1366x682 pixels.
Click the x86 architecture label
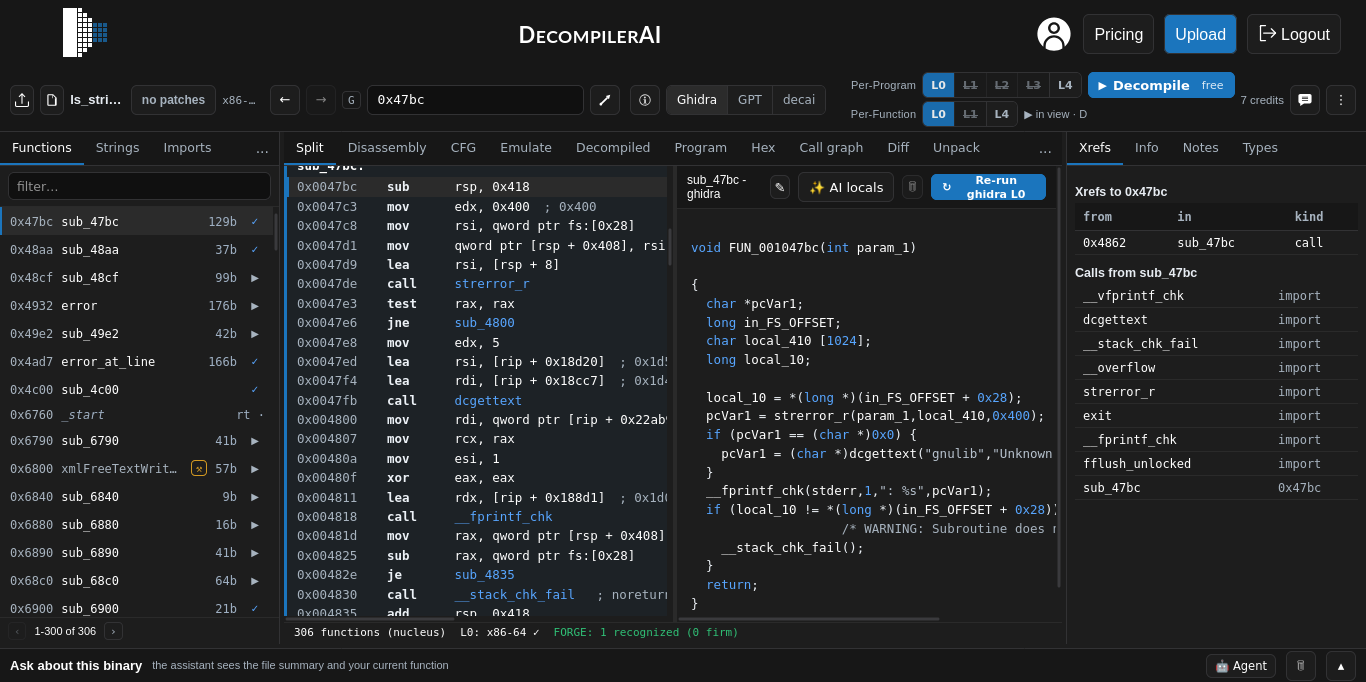[238, 100]
